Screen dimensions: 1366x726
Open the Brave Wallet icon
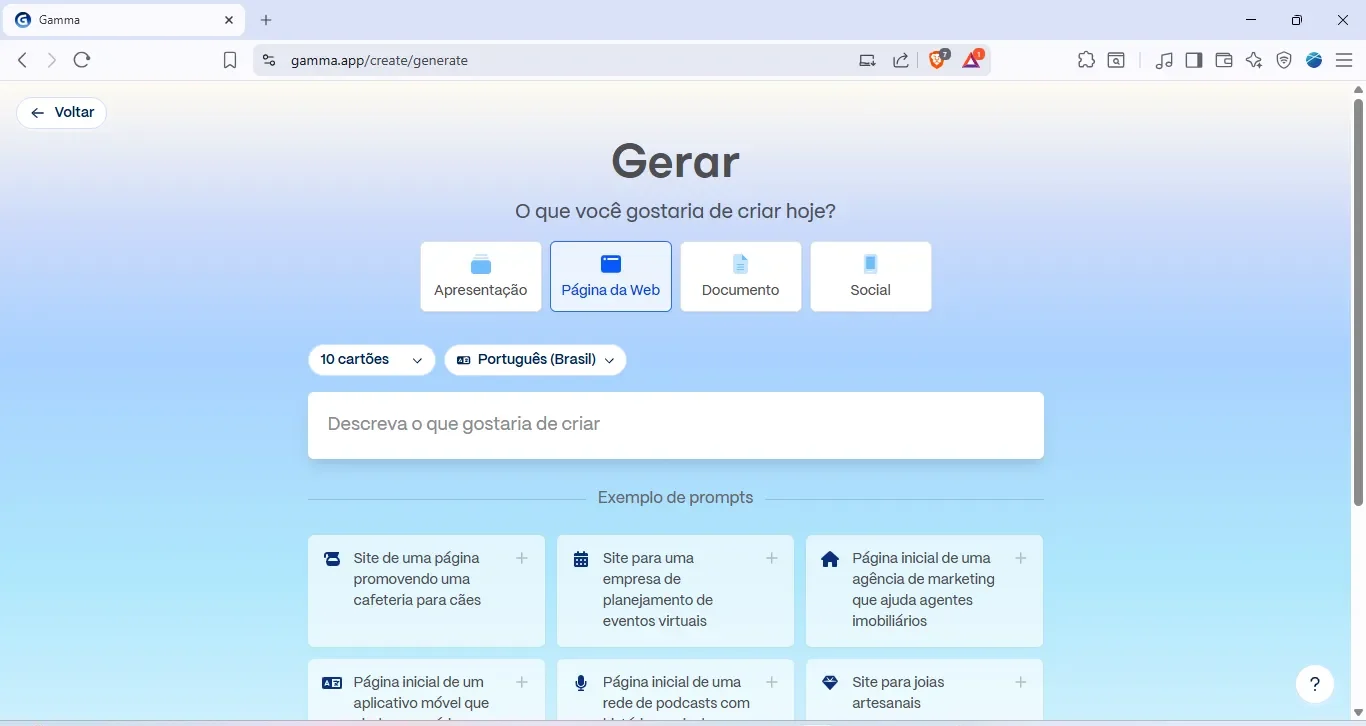[x=1224, y=60]
